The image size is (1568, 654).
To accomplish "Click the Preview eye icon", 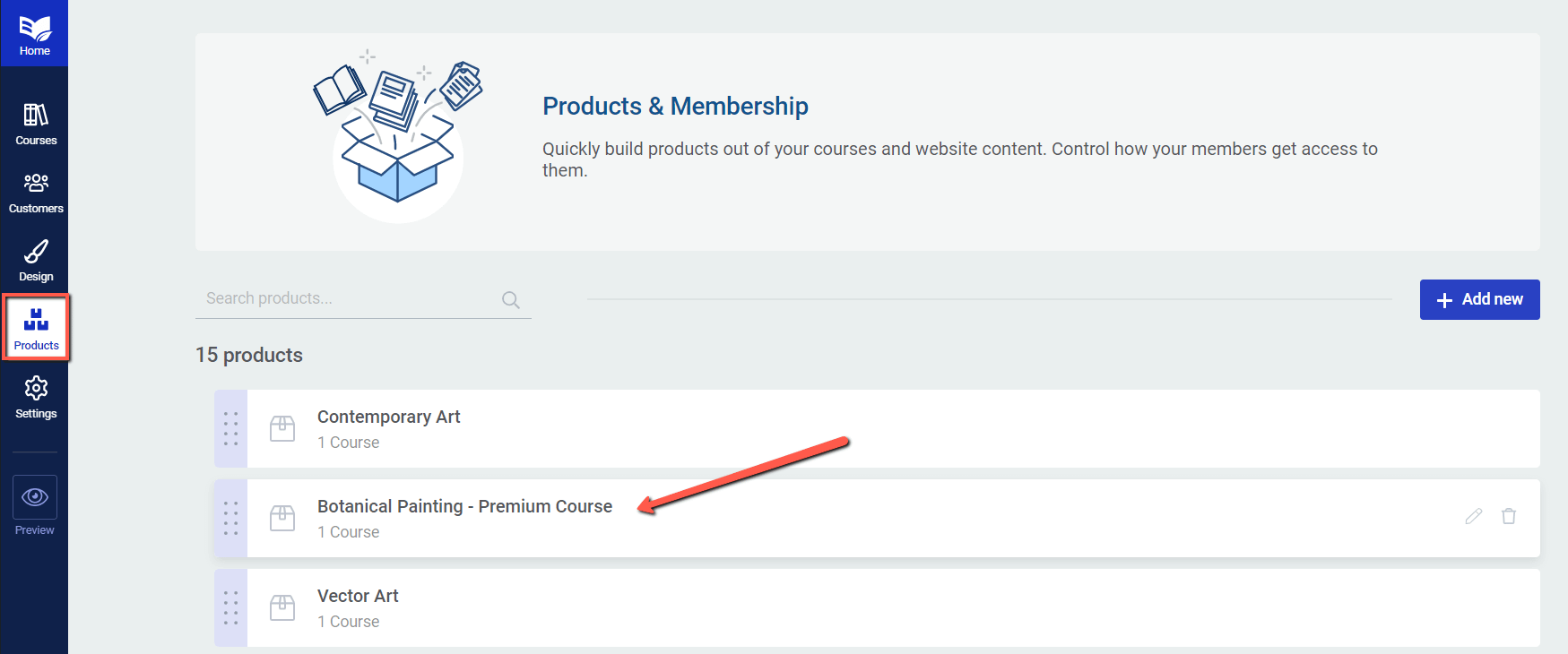I will tap(35, 497).
